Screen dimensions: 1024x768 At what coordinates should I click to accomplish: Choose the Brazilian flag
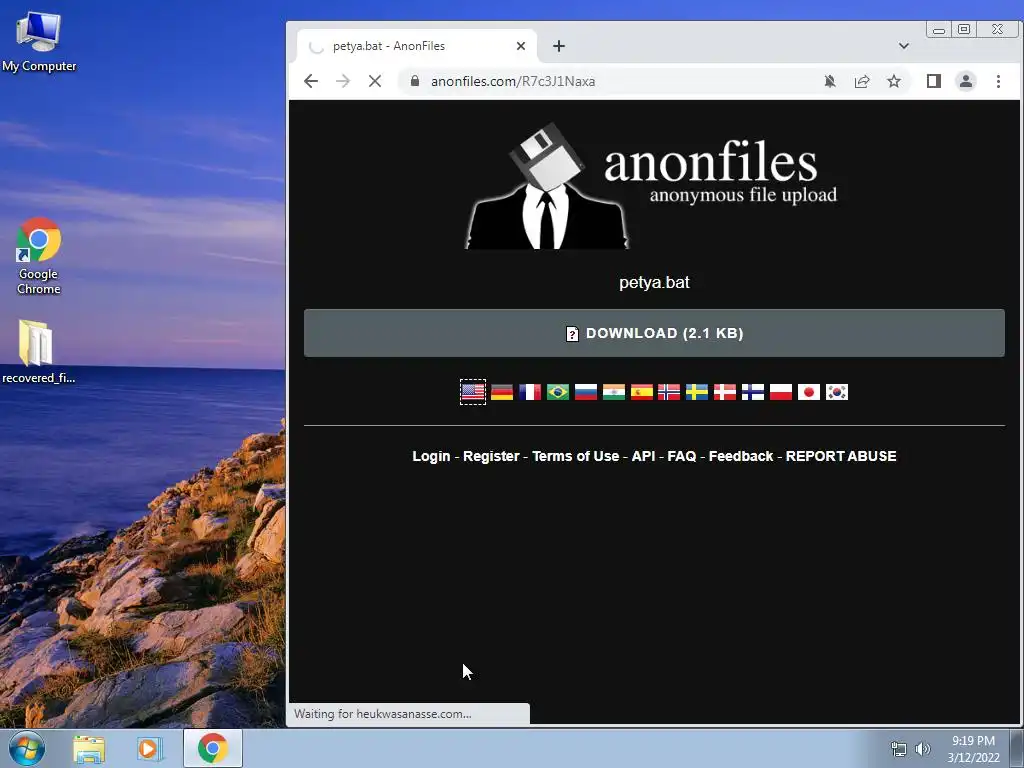point(558,392)
